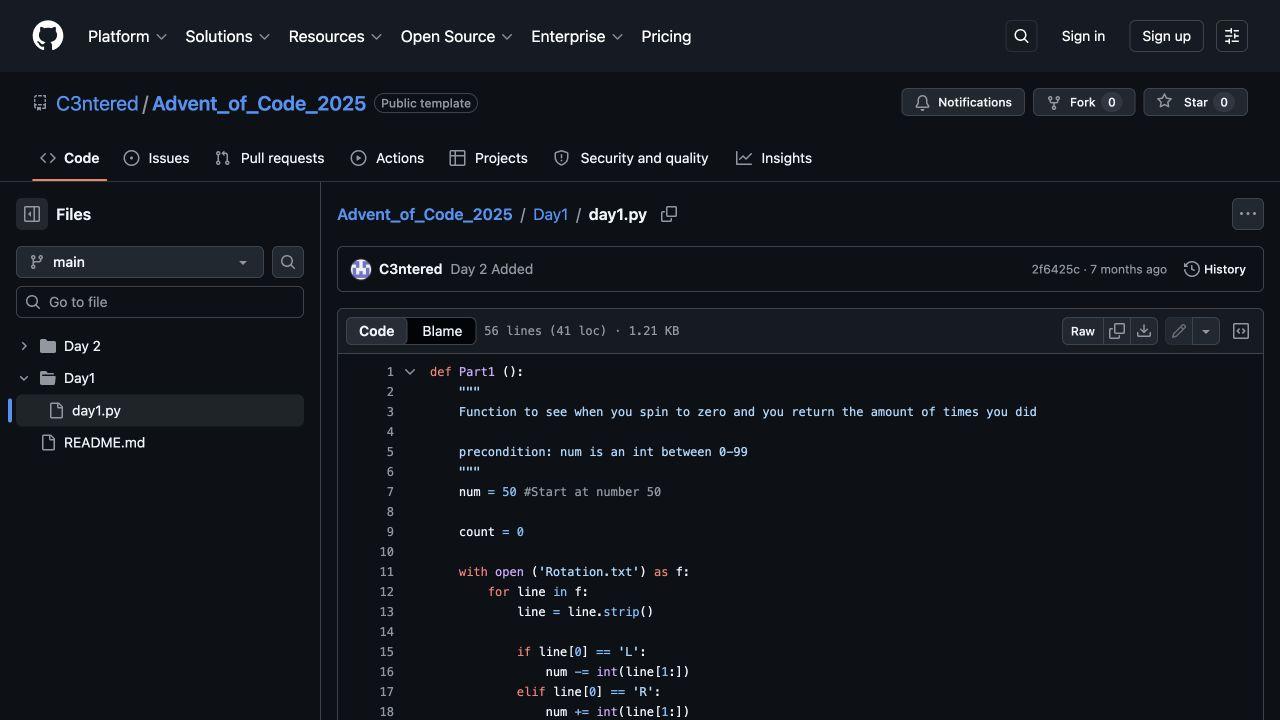Focus the Go to file input
The height and width of the screenshot is (720, 1280).
(160, 302)
